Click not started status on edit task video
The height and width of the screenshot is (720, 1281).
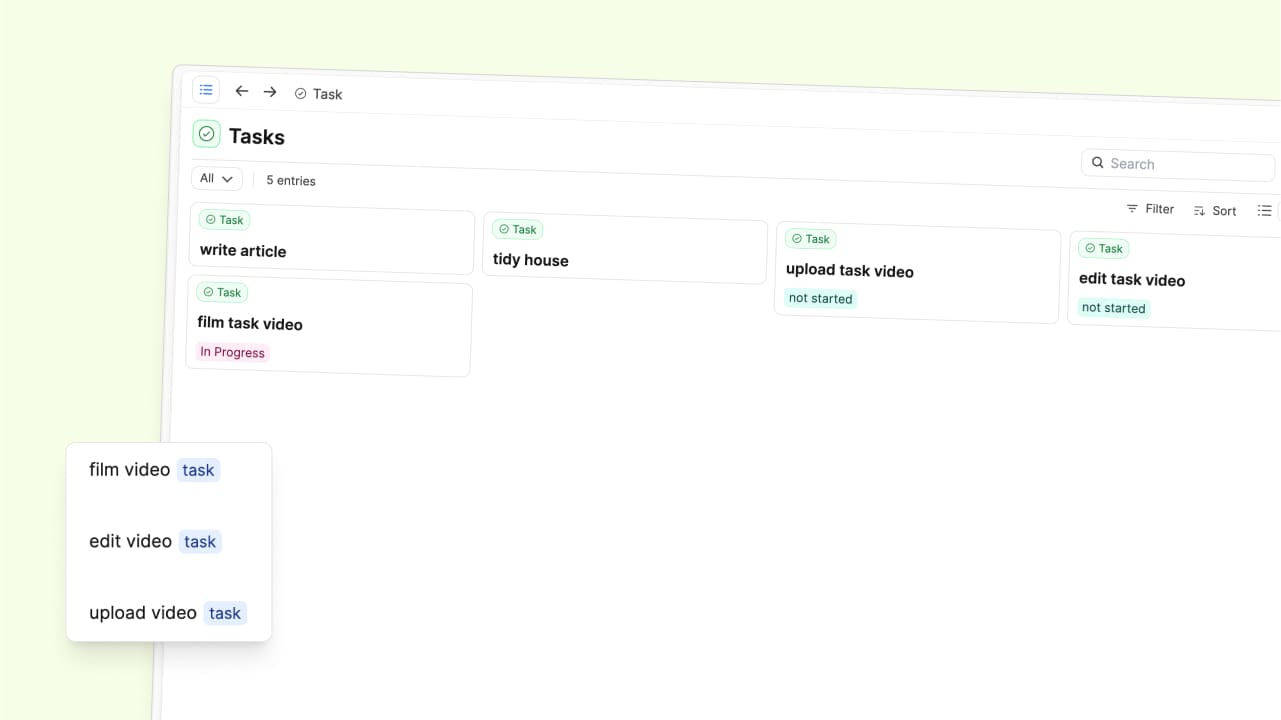click(1113, 308)
